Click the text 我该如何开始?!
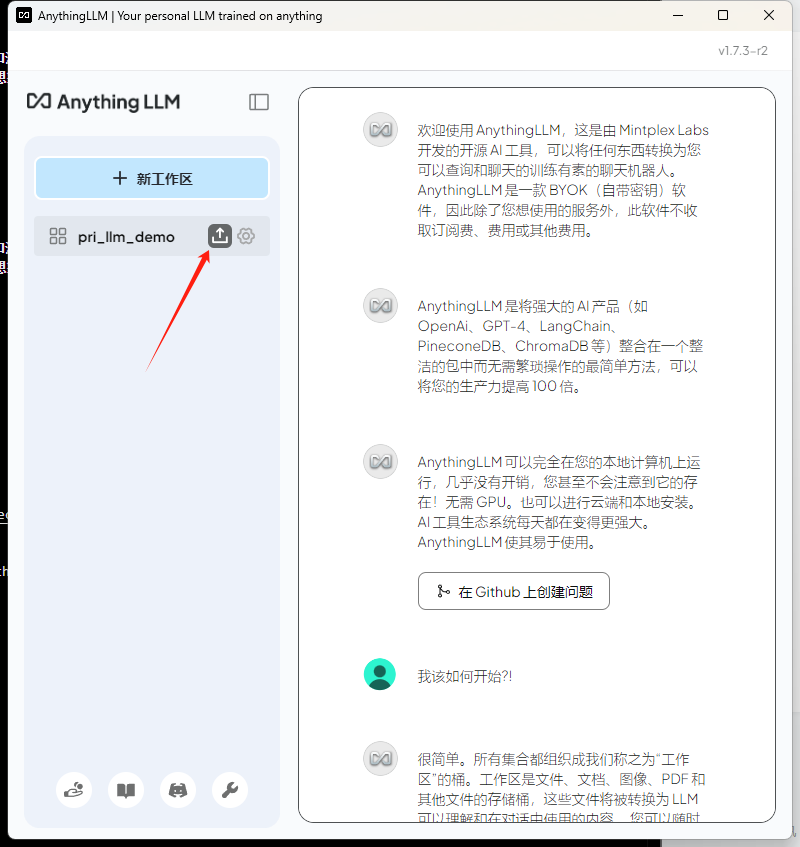 click(465, 676)
